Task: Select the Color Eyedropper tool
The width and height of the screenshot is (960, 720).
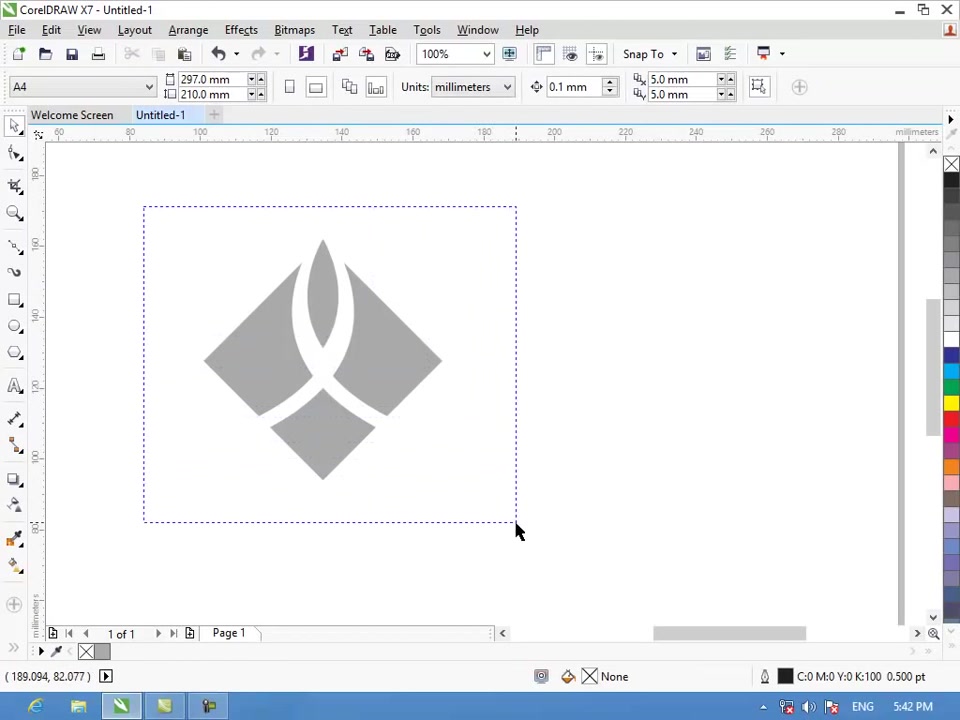Action: tap(14, 539)
